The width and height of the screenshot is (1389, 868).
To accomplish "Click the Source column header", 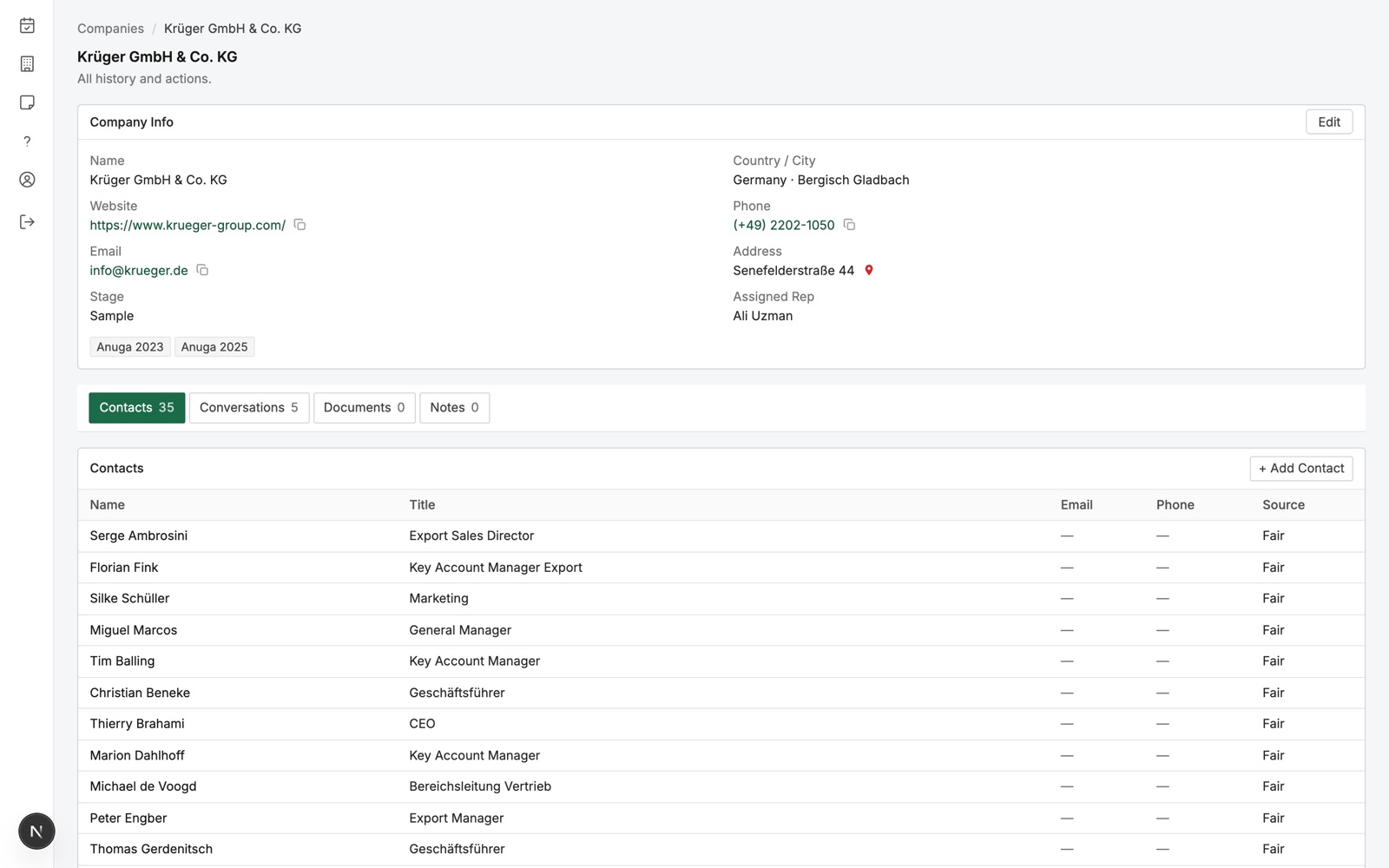I will (x=1283, y=505).
